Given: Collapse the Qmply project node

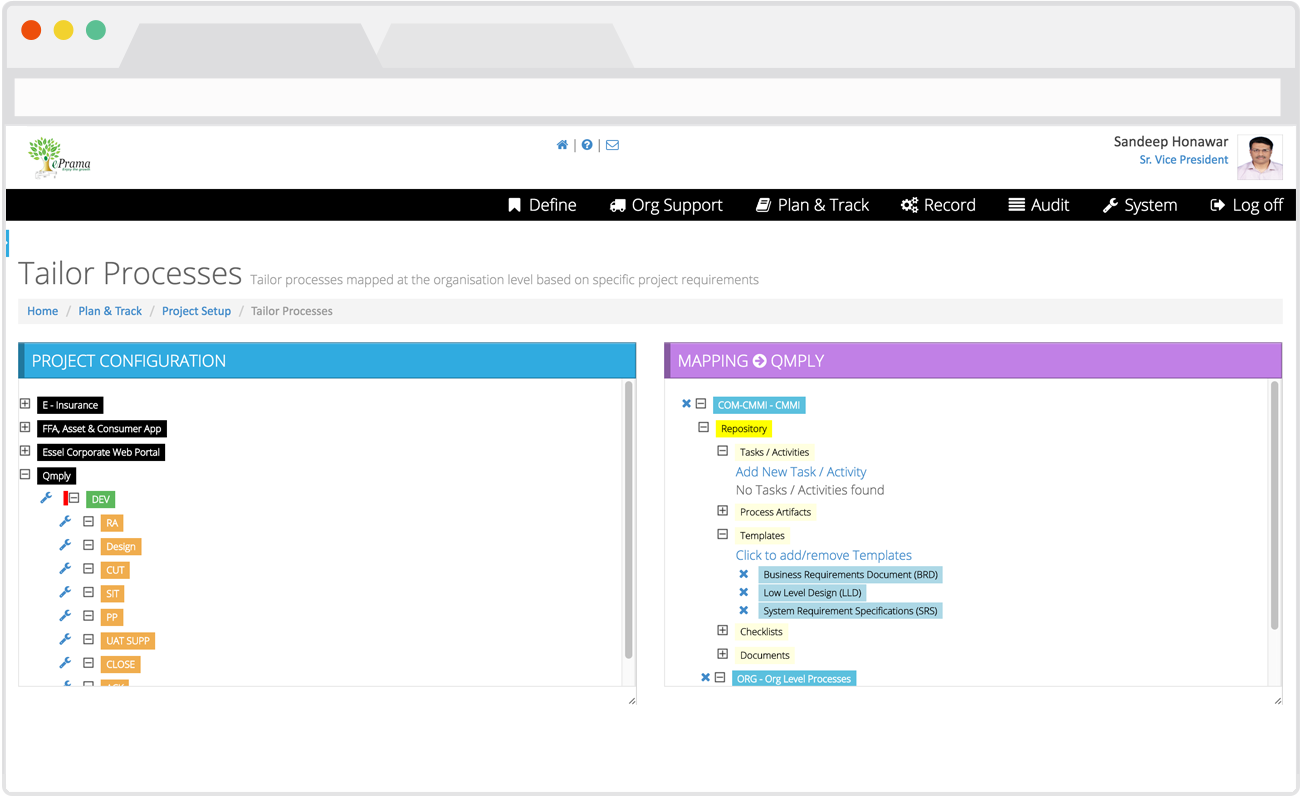Looking at the screenshot, I should coord(25,475).
